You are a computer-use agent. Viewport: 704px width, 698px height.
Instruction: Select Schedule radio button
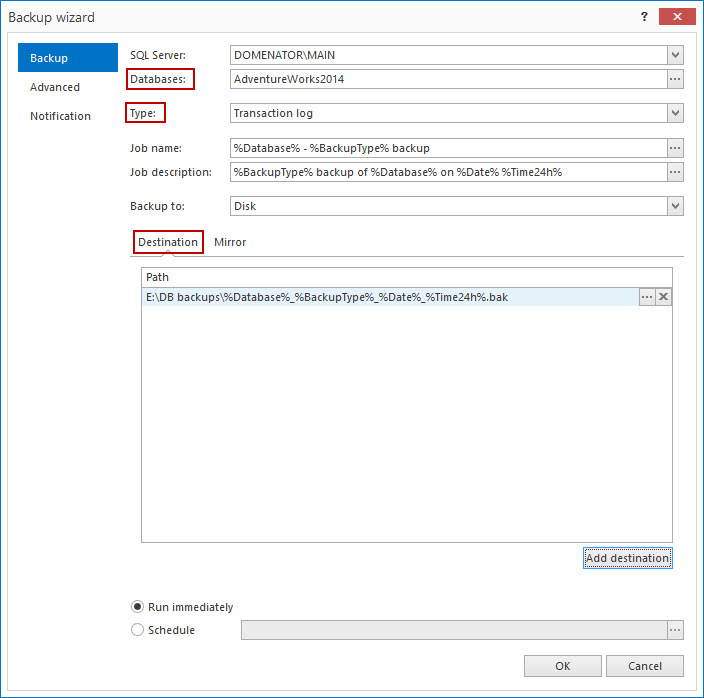pos(137,630)
